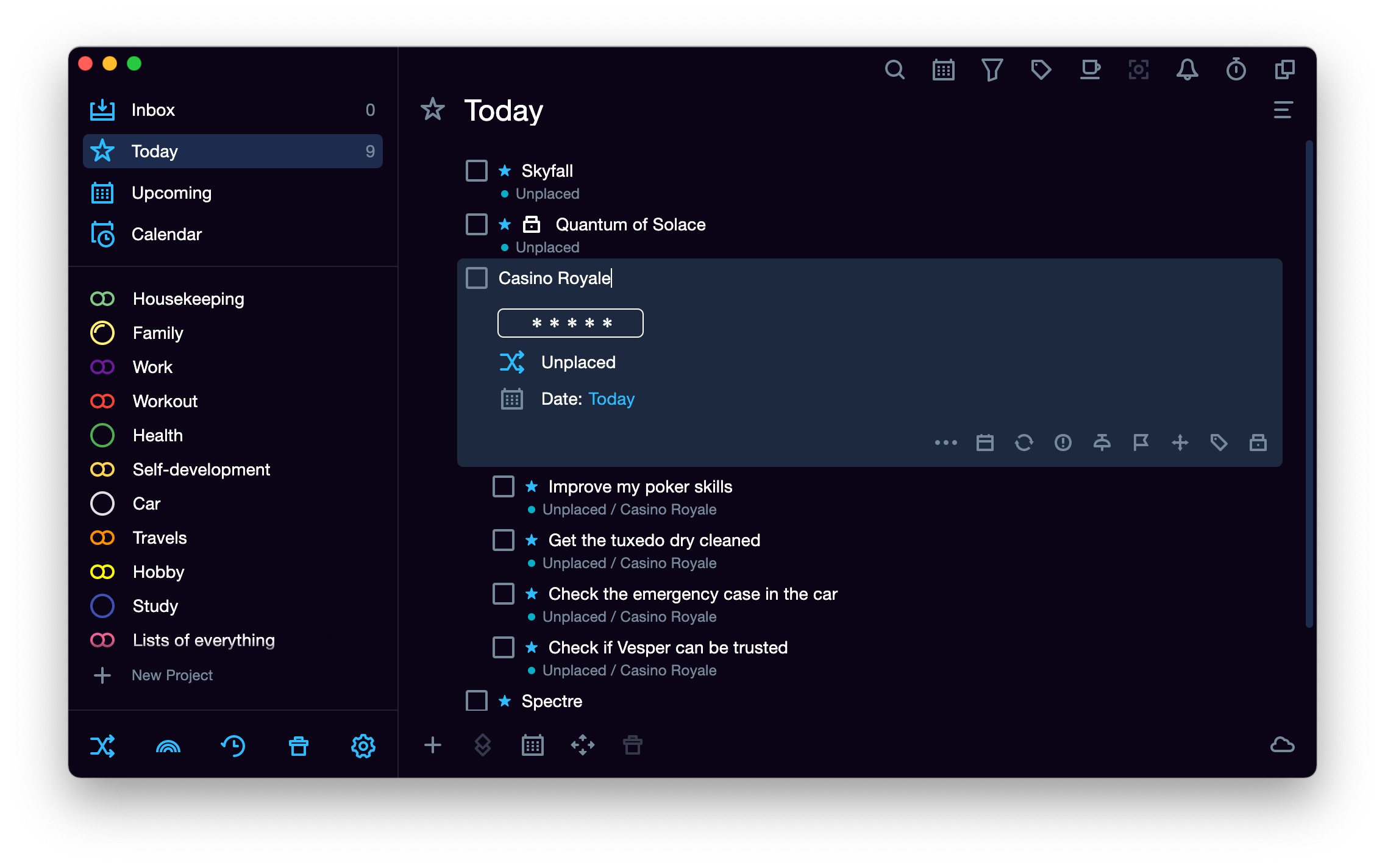Image resolution: width=1385 pixels, height=868 pixels.
Task: Open the filter funnel icon
Action: tap(992, 70)
